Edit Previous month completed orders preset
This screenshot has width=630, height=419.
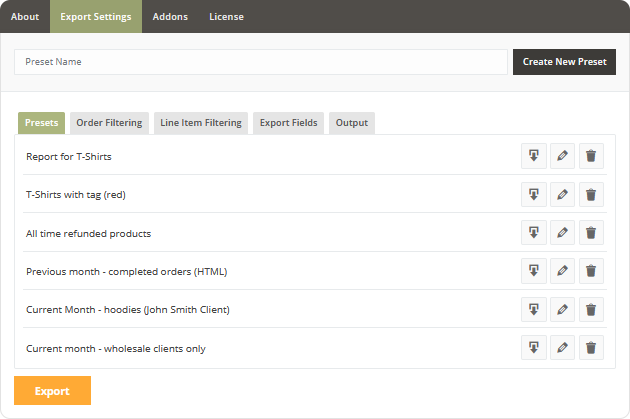pyautogui.click(x=563, y=271)
